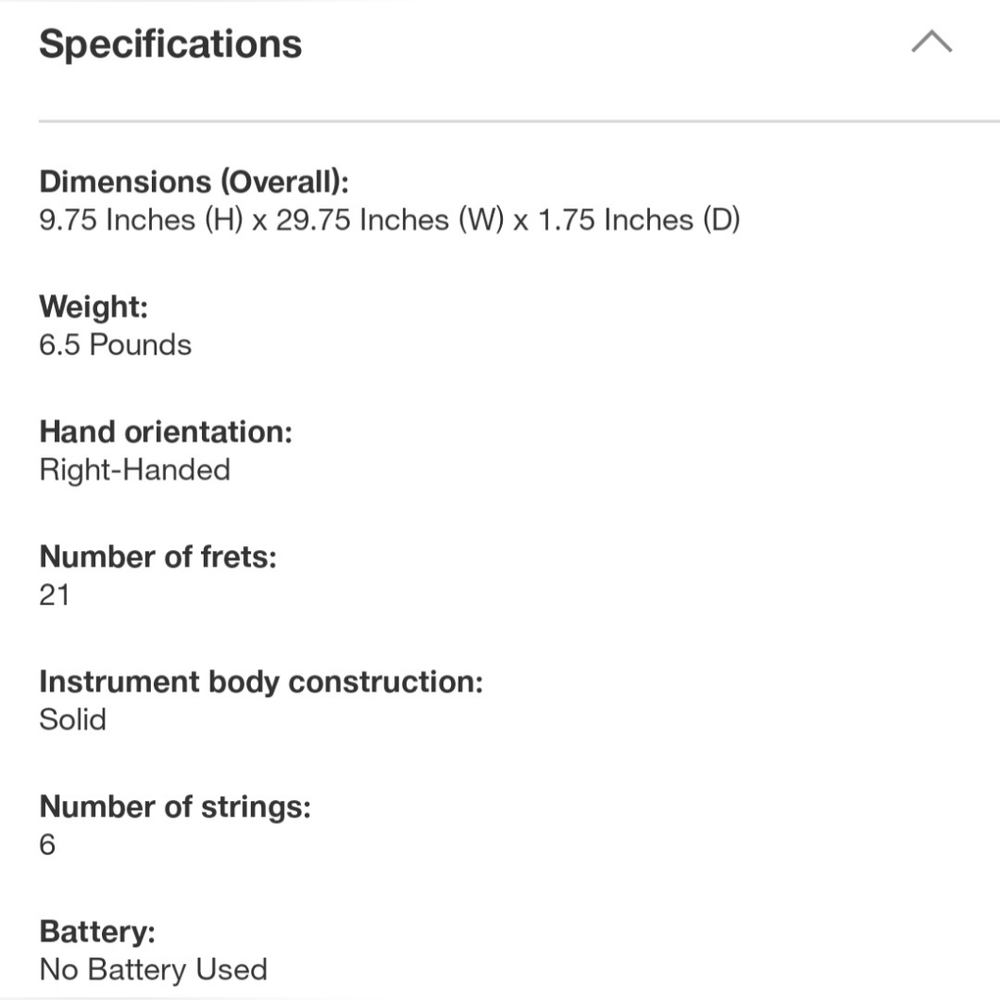Select the Right-Handed value text
The image size is (1000, 1000).
click(135, 470)
